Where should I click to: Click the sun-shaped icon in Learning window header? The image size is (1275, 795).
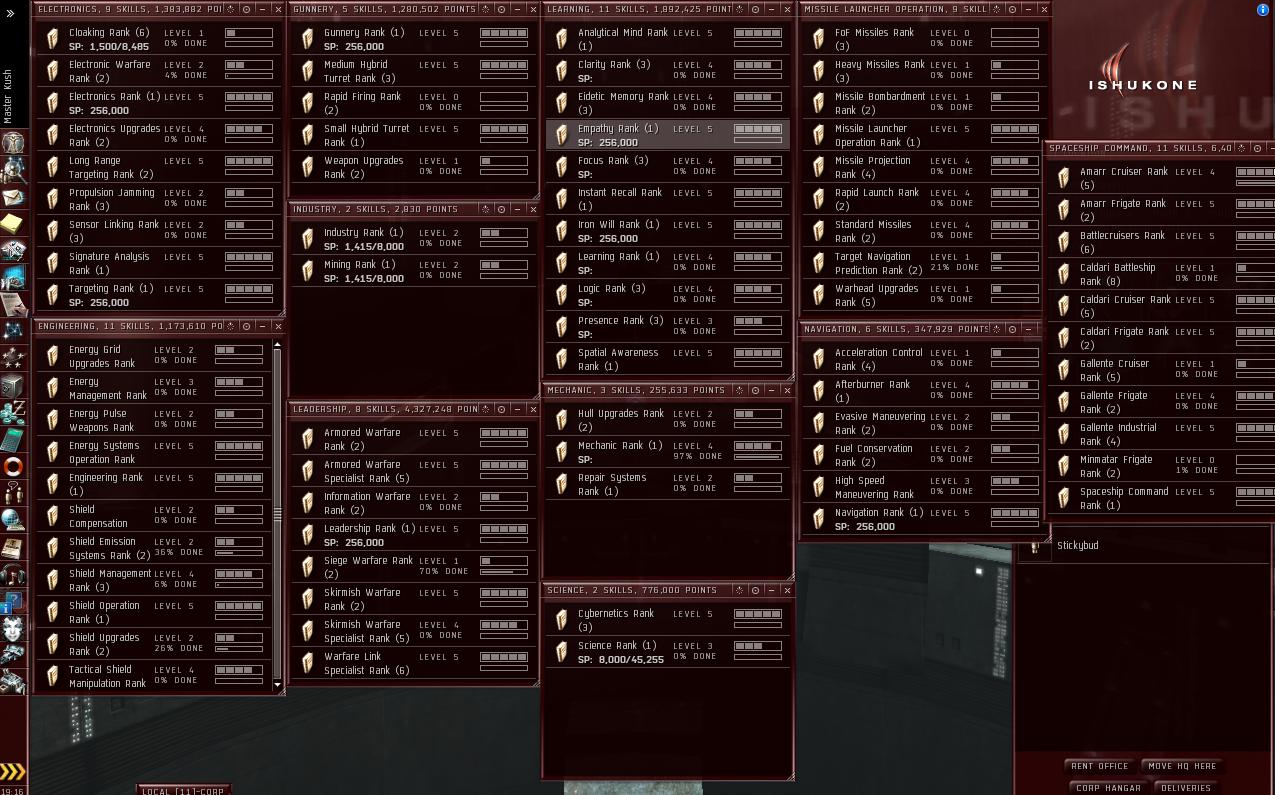(x=741, y=9)
